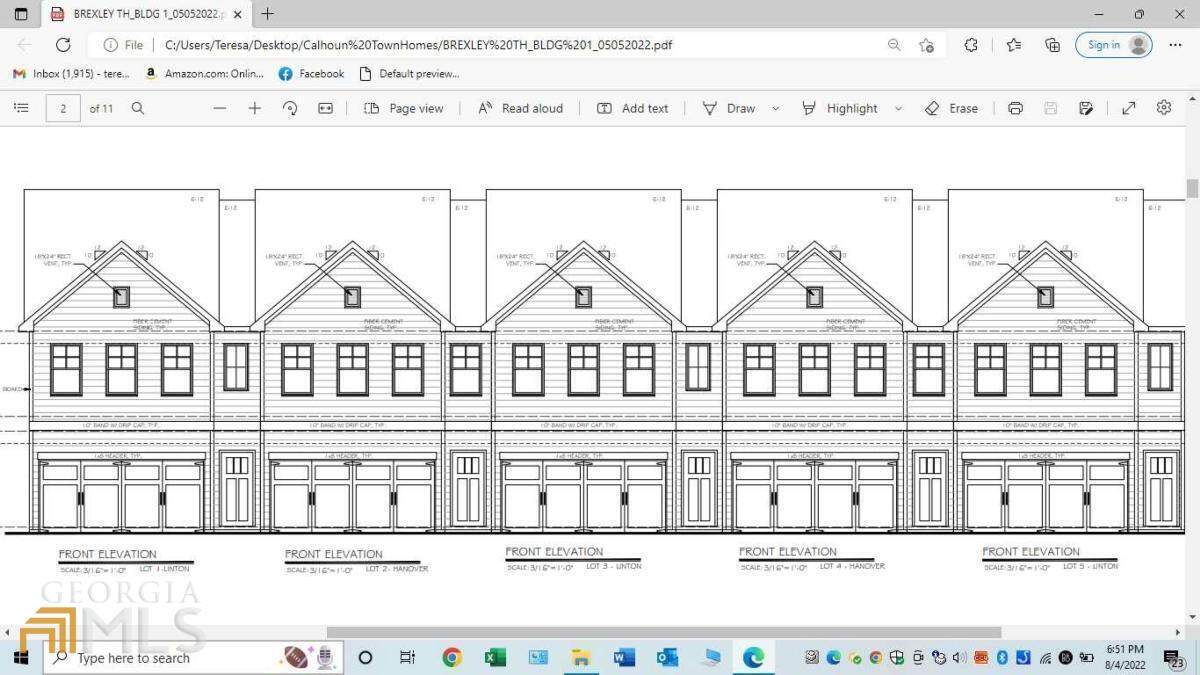Open PDF viewer settings gear
Image resolution: width=1200 pixels, height=675 pixels.
1164,108
